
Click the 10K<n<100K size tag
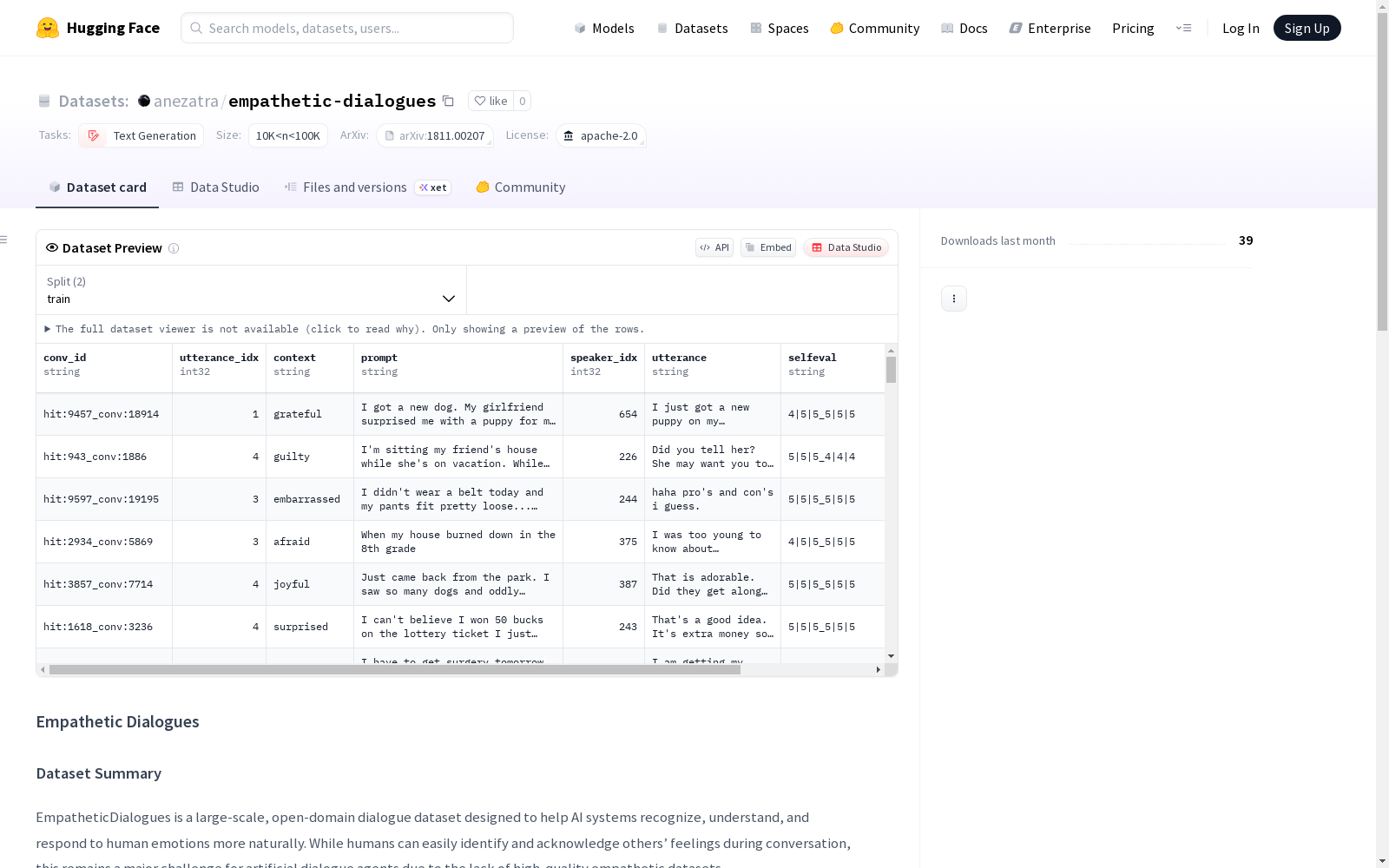(288, 135)
